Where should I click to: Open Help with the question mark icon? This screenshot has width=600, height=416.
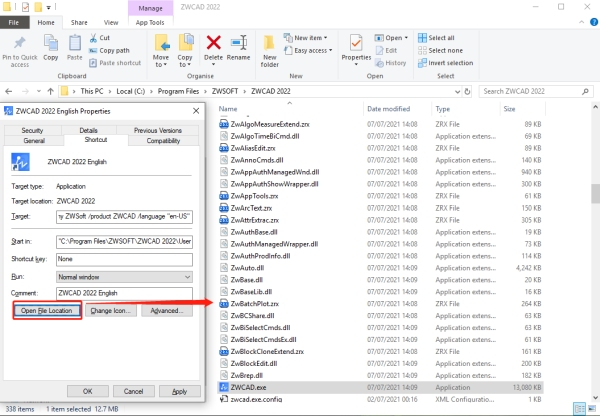pos(594,23)
